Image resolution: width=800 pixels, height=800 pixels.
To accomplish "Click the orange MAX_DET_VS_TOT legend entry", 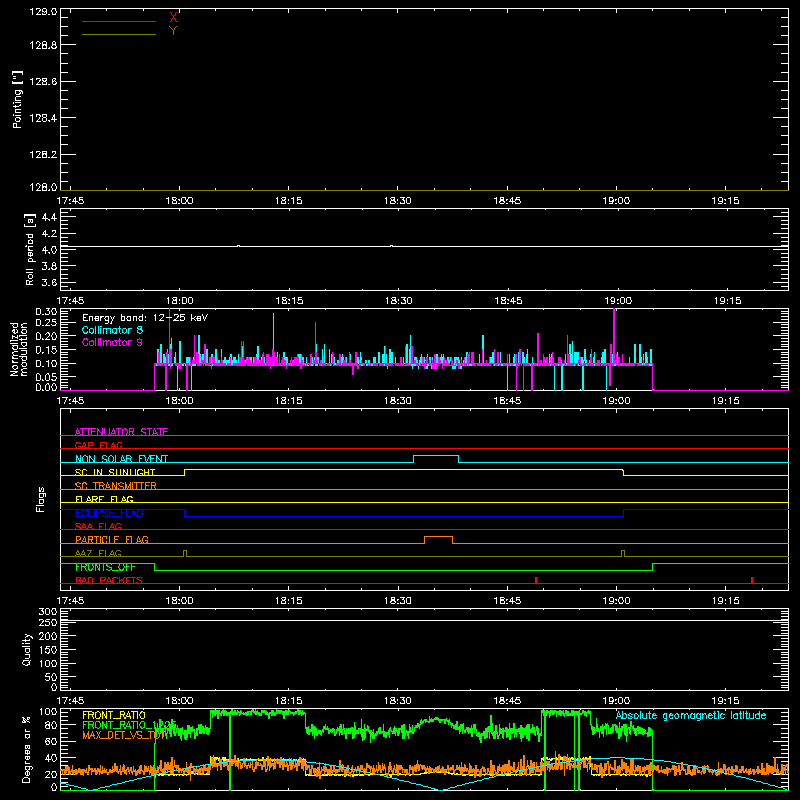I will (x=123, y=736).
